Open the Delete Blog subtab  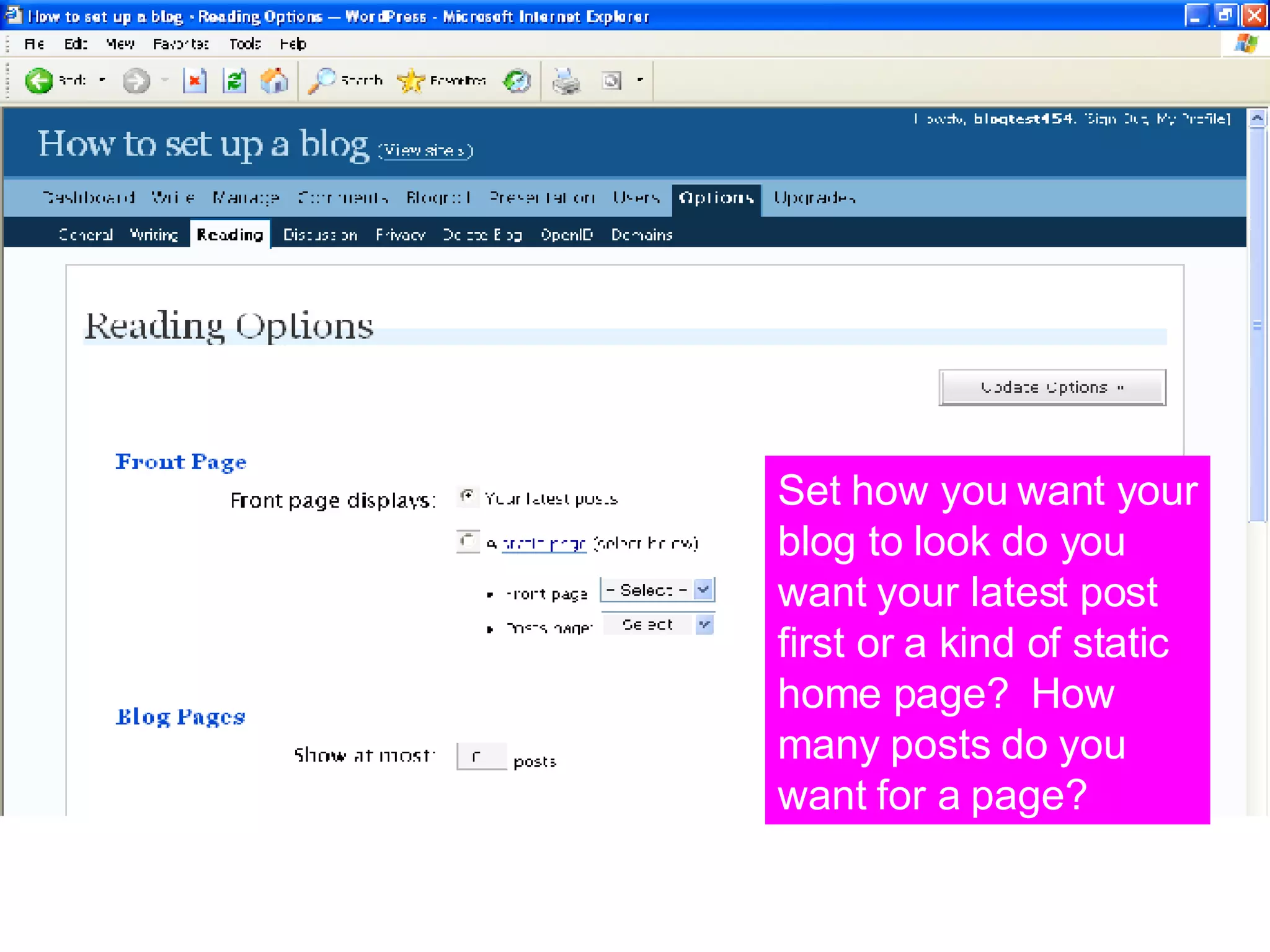click(x=482, y=235)
